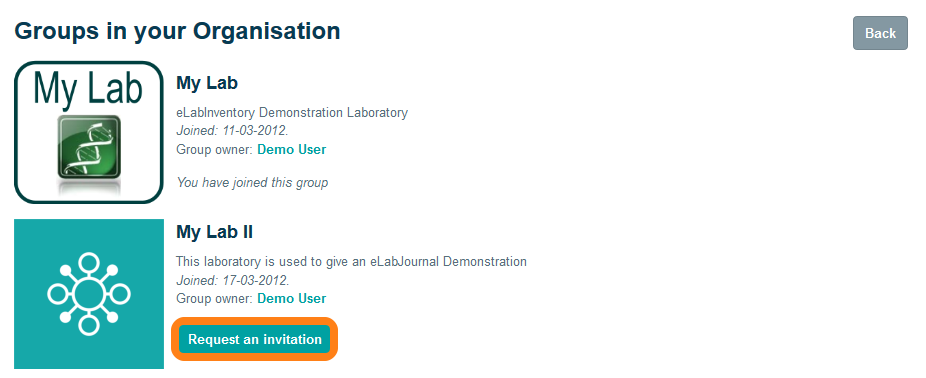Select the My Lab group logo frame
The image size is (926, 378).
tap(89, 132)
